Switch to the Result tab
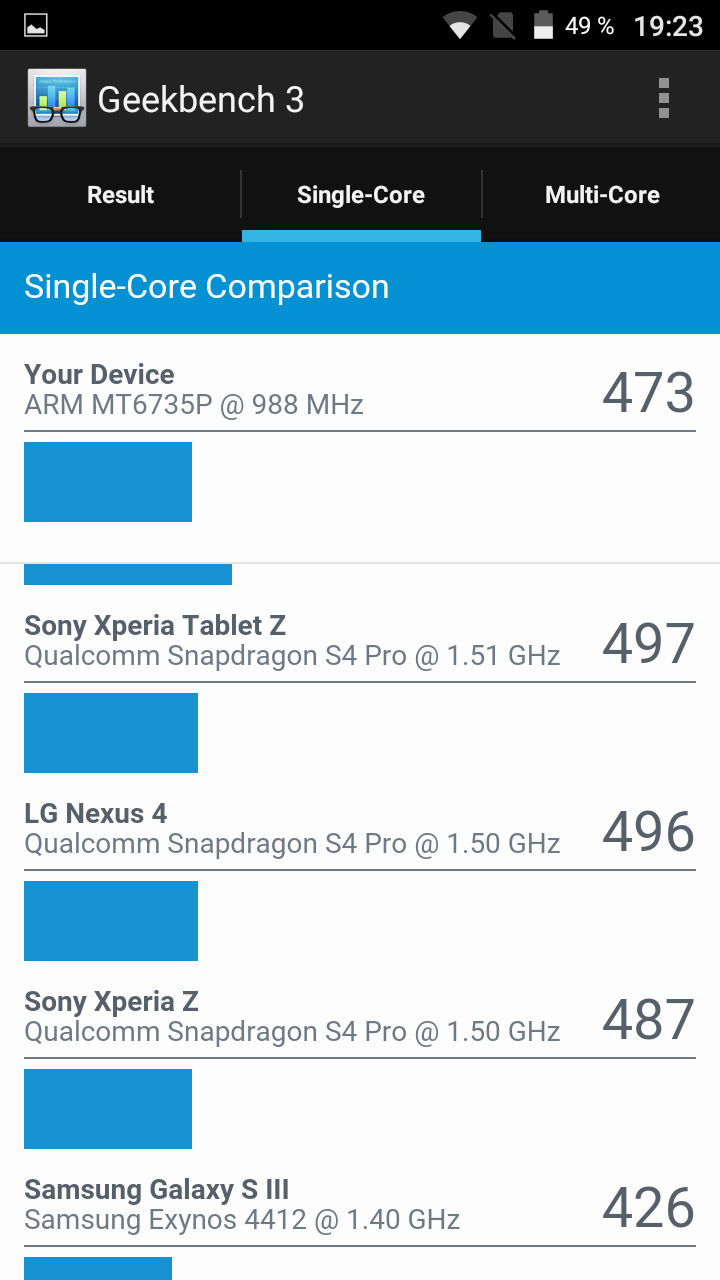 pos(120,195)
